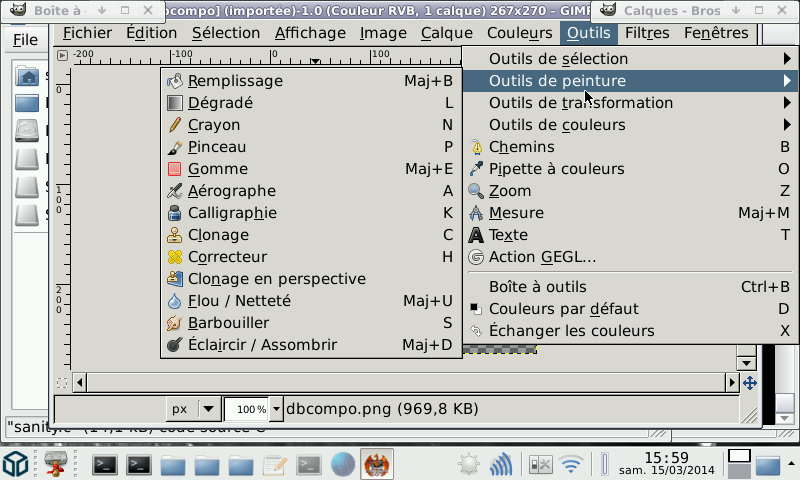Viewport: 800px width, 480px height.
Task: Open the Calque menu
Action: click(x=446, y=33)
